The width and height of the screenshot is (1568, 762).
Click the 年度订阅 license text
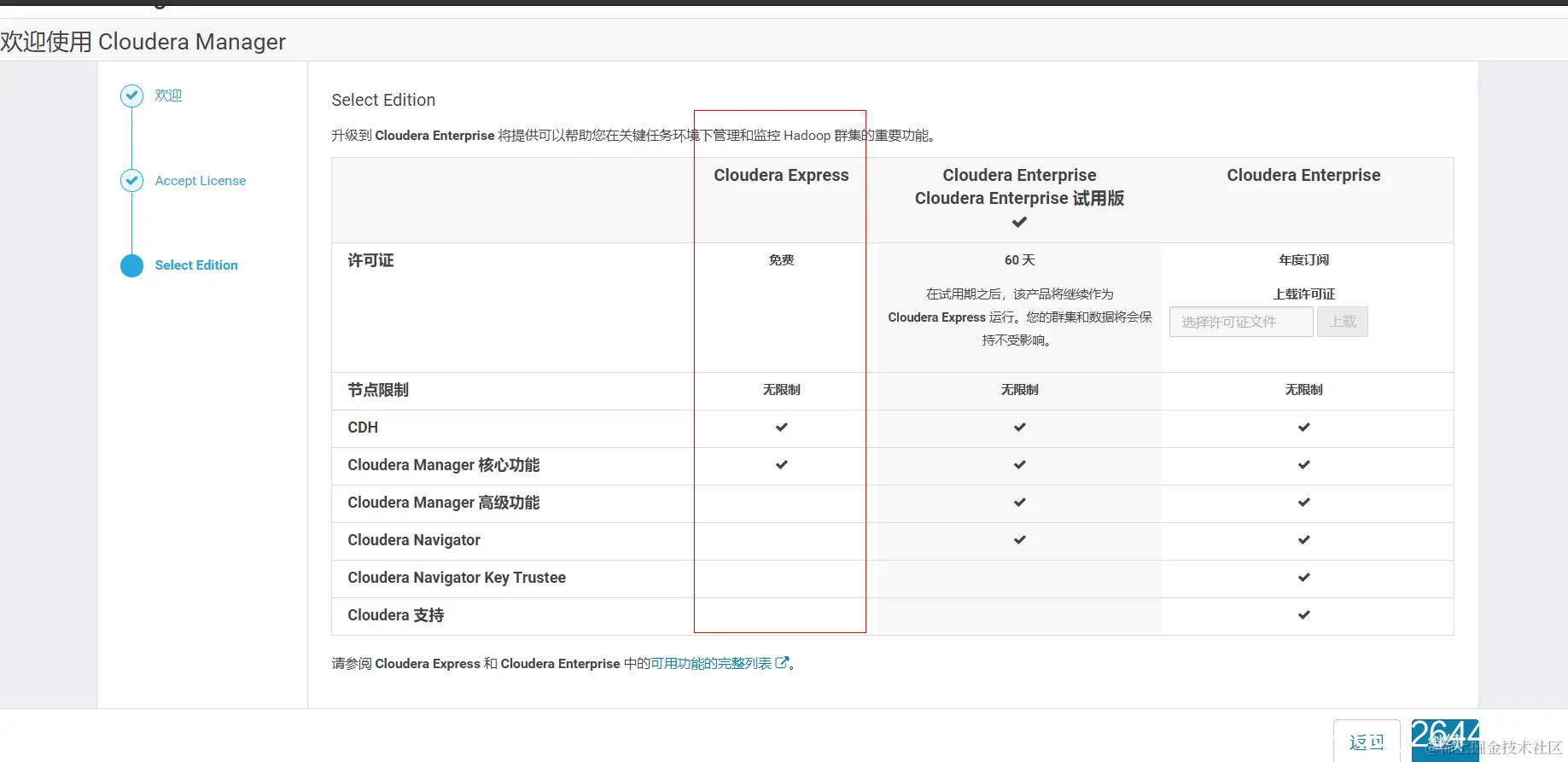(1303, 259)
